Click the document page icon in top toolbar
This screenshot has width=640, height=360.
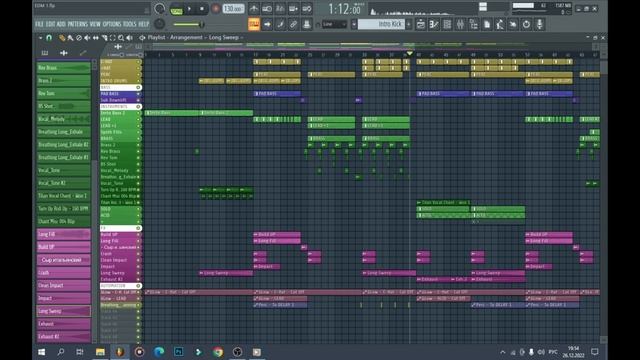tap(487, 24)
